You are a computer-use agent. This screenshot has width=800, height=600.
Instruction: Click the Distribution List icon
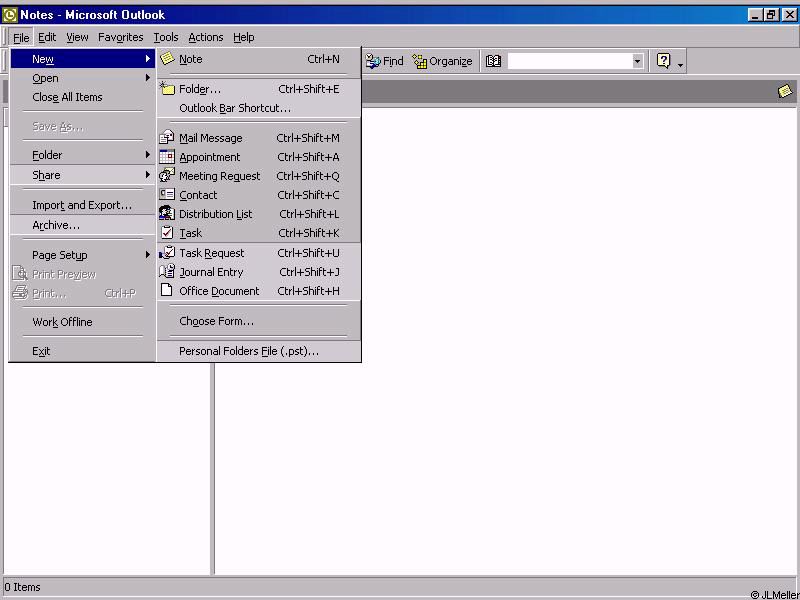(x=167, y=214)
